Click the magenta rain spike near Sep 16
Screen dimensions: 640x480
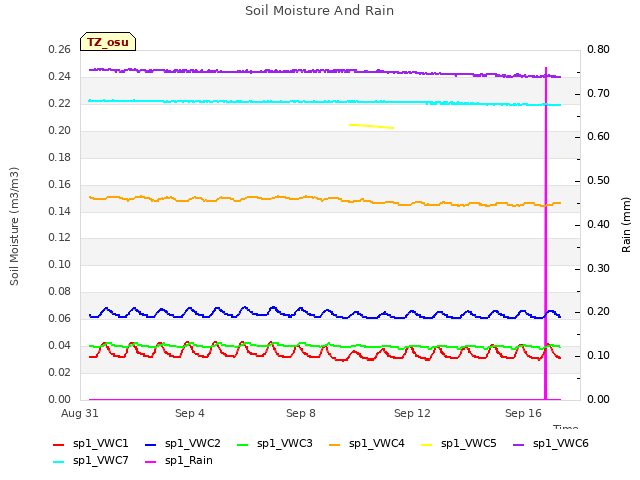pos(546,233)
